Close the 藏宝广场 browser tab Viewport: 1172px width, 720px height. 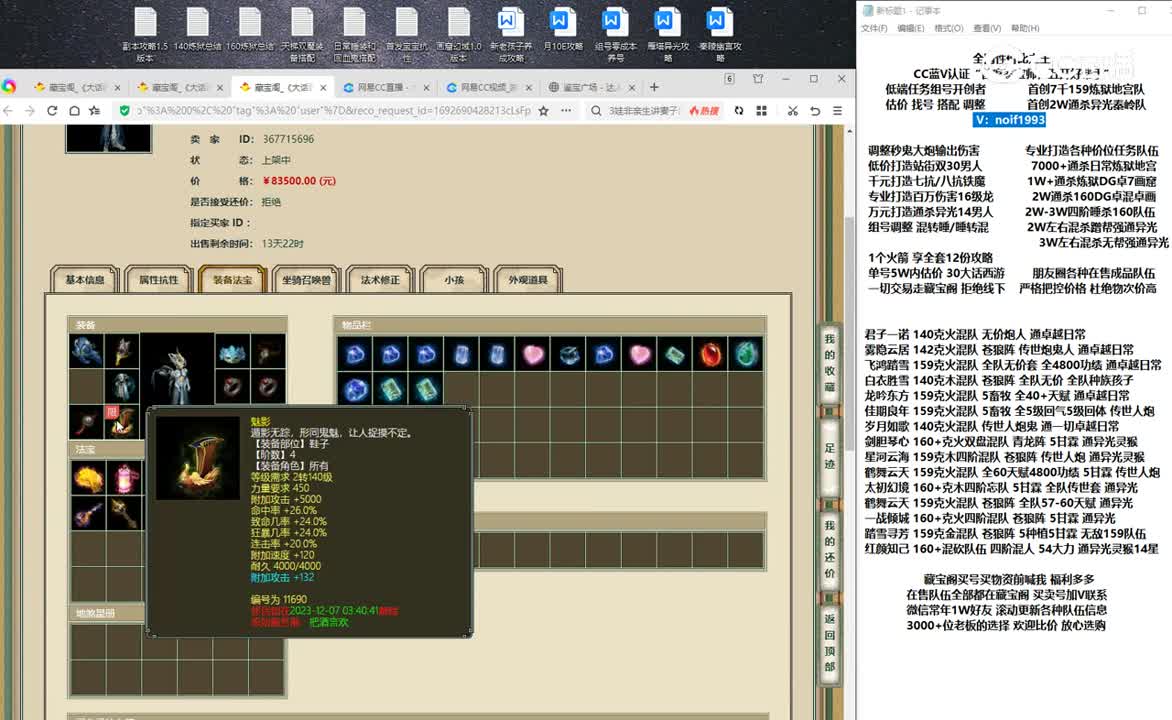coord(632,87)
